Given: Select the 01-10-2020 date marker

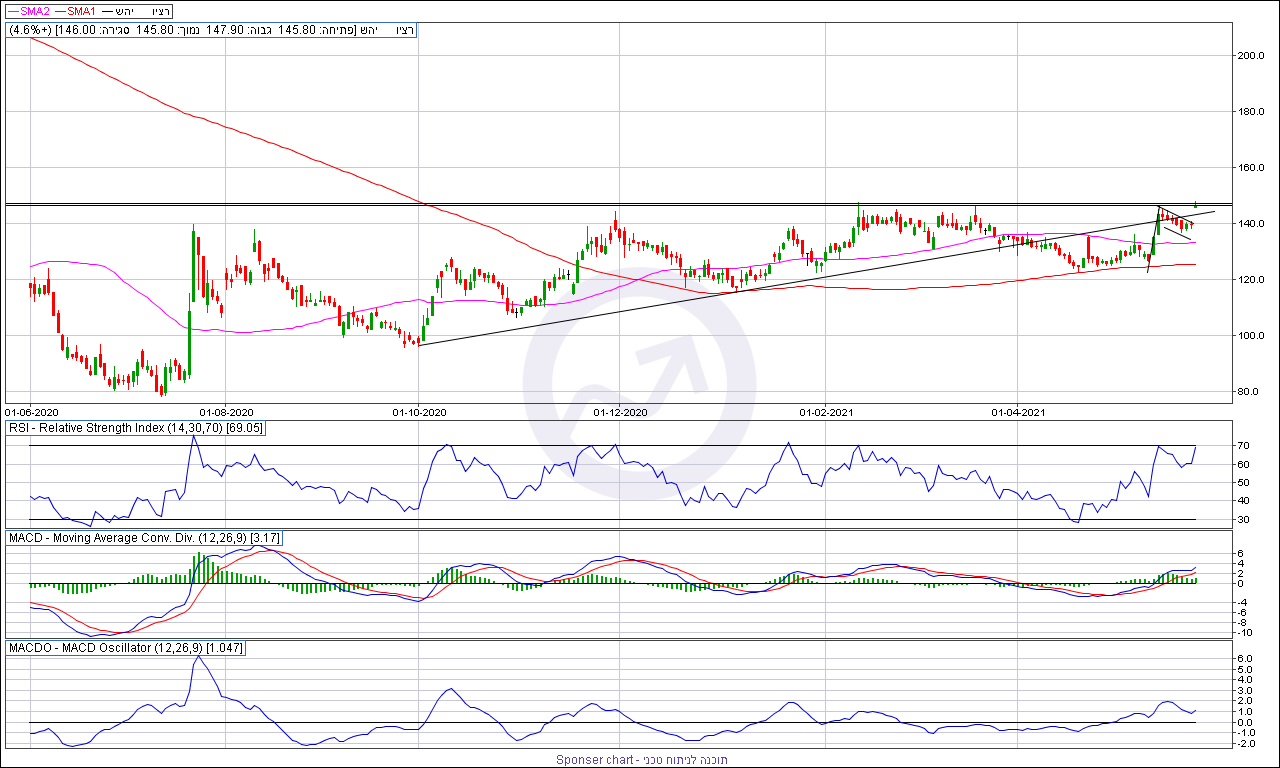Looking at the screenshot, I should (418, 411).
